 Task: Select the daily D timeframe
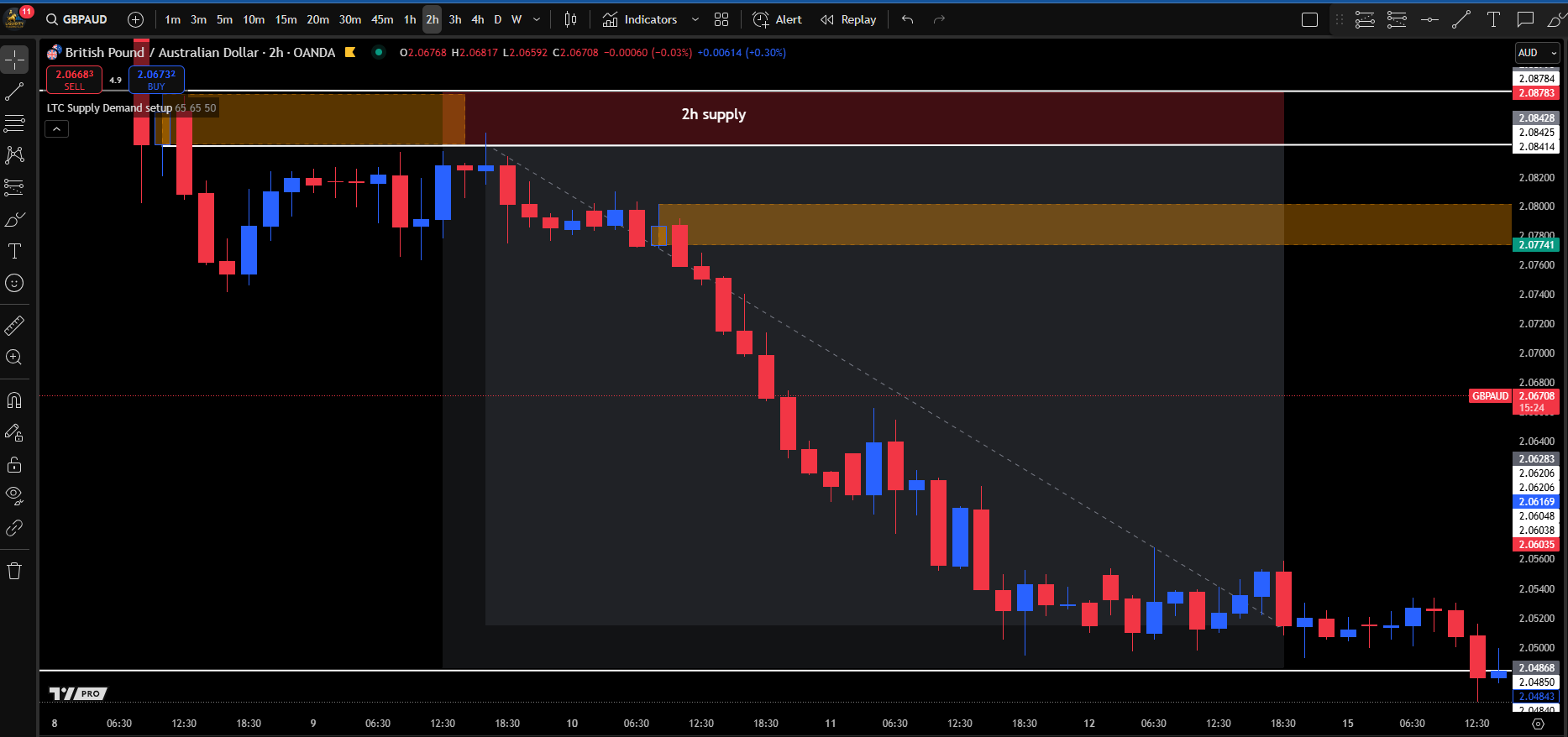pyautogui.click(x=497, y=19)
